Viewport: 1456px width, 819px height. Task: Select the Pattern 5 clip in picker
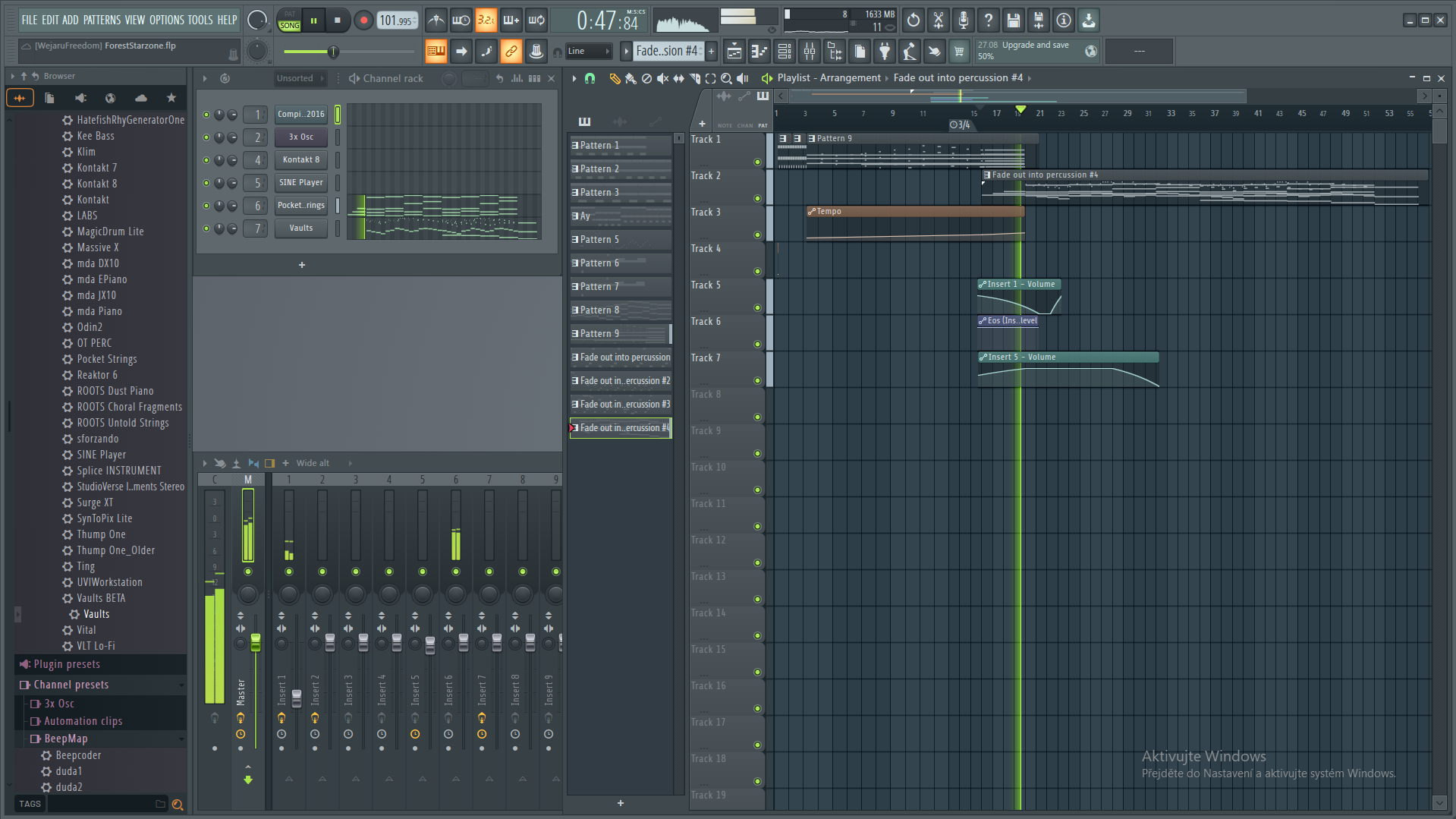click(621, 240)
